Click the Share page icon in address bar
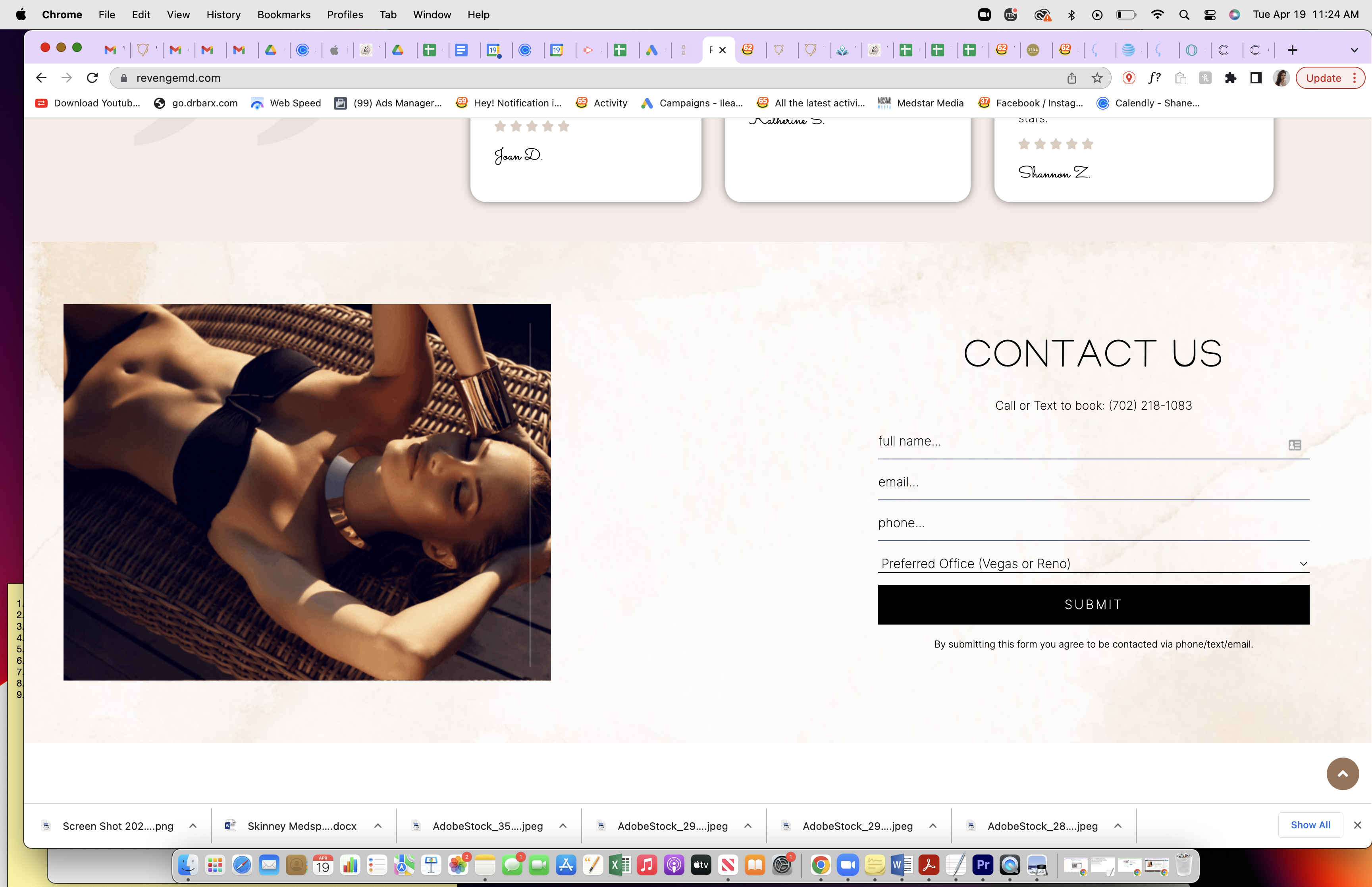The image size is (1372, 887). click(x=1071, y=78)
